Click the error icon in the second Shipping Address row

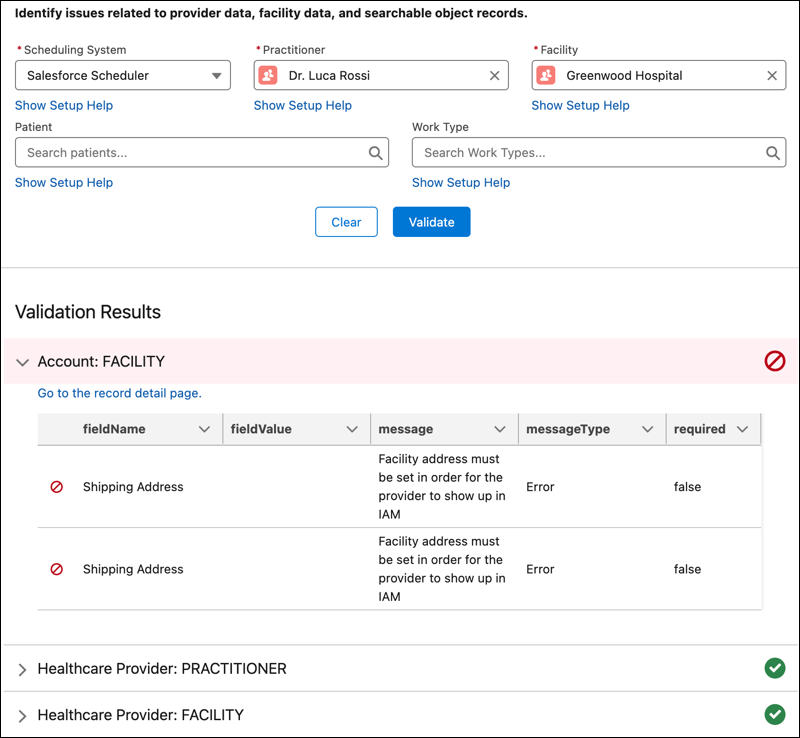coord(57,569)
